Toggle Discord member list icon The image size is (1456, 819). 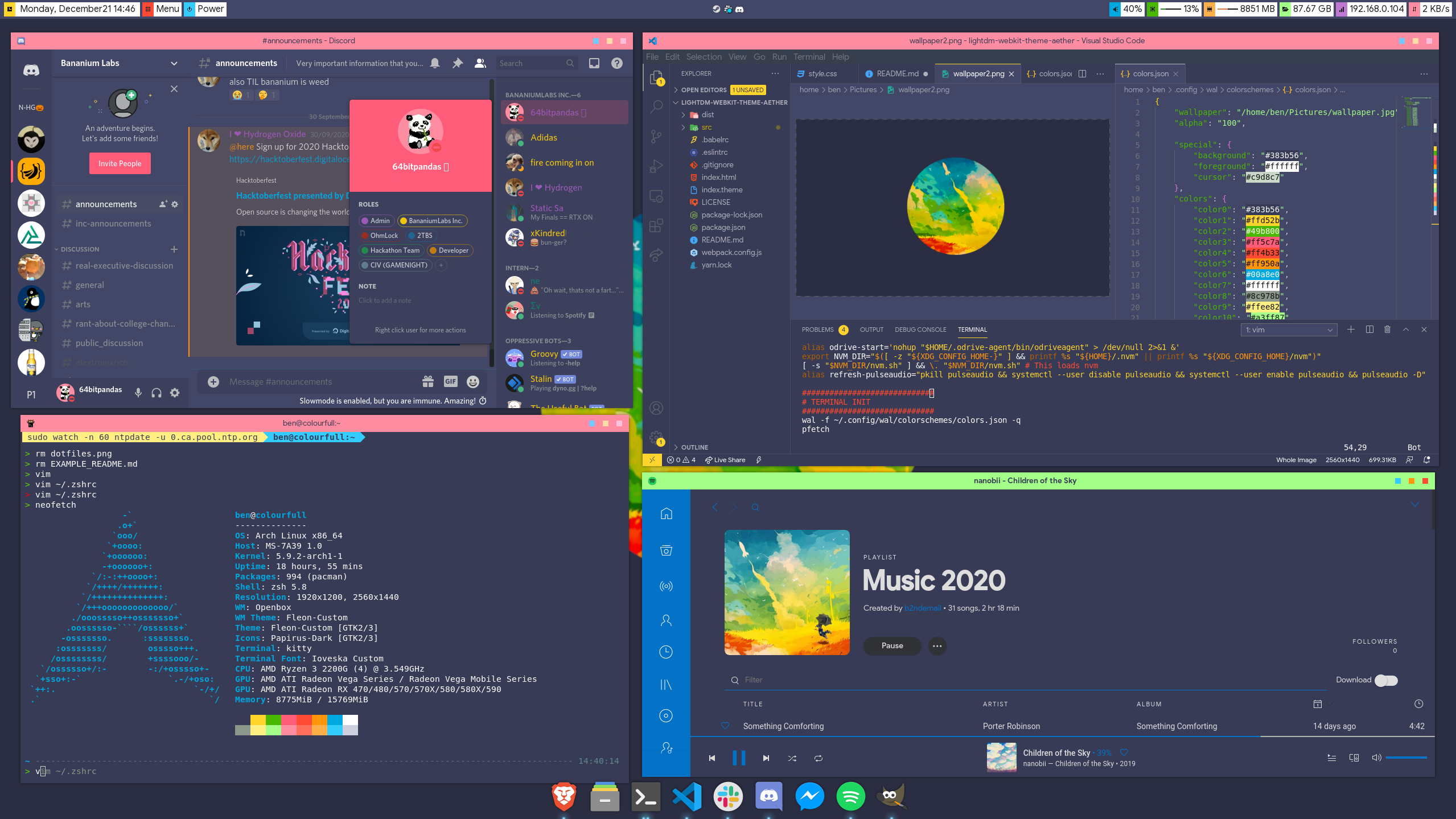click(x=480, y=63)
